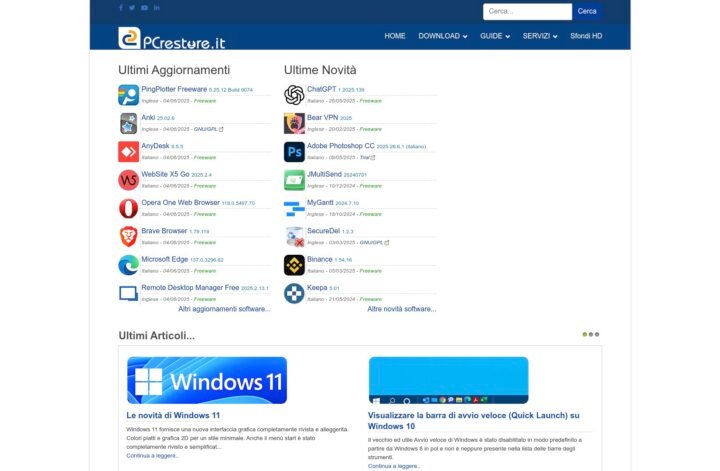Viewport: 720px width, 471px height.
Task: Open article Le novità di Windows 11
Action: 173,415
